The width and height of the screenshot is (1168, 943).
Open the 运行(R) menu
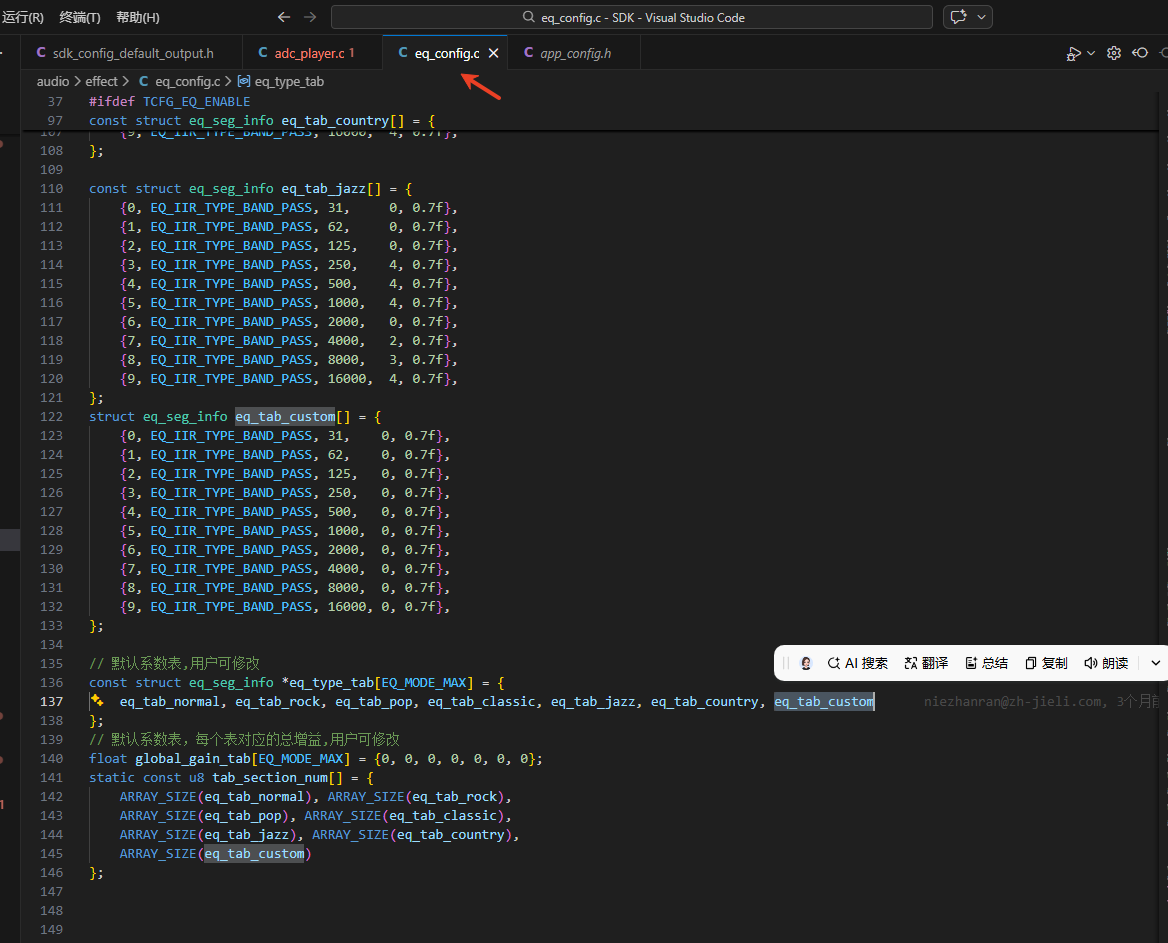[23, 17]
